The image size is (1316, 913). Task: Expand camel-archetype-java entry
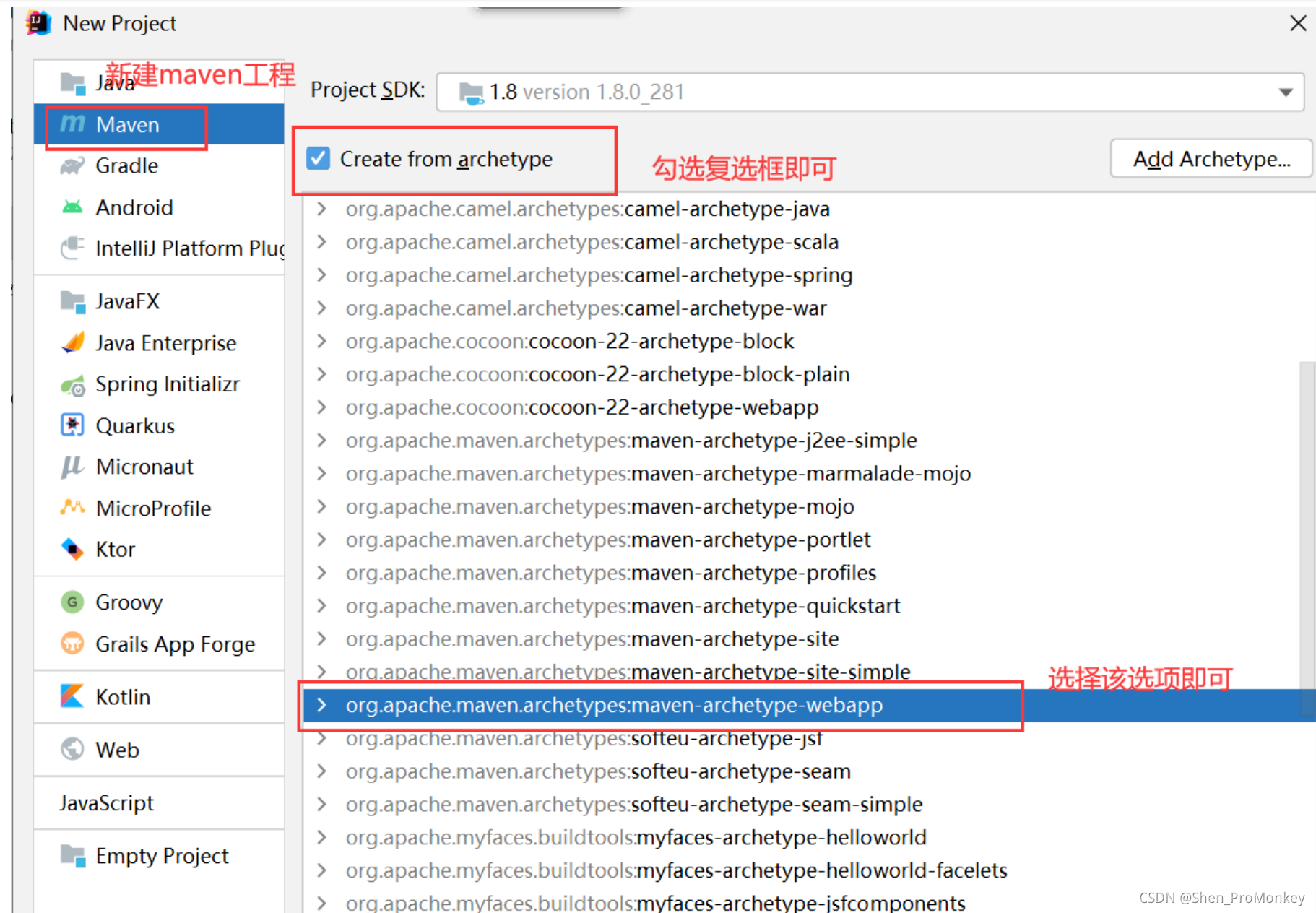(x=322, y=209)
